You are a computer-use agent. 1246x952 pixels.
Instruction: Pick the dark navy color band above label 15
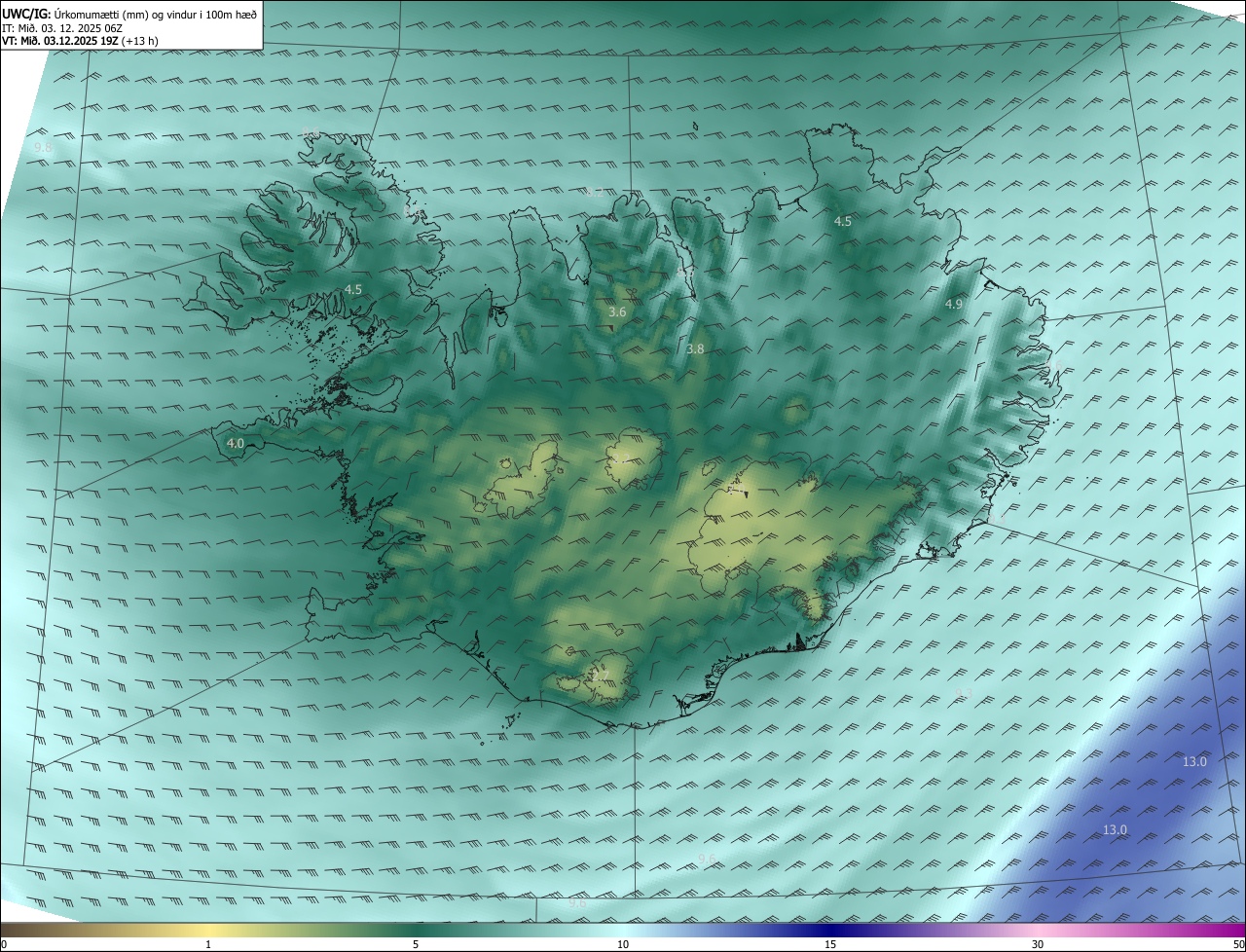click(830, 930)
